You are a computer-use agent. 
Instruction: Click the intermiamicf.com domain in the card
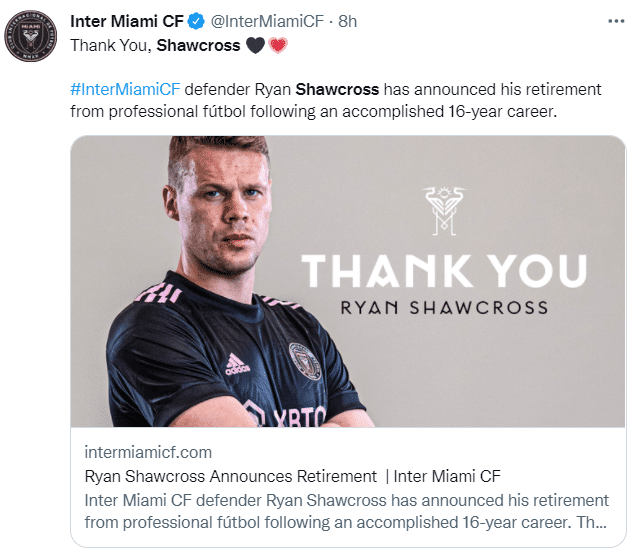point(148,452)
